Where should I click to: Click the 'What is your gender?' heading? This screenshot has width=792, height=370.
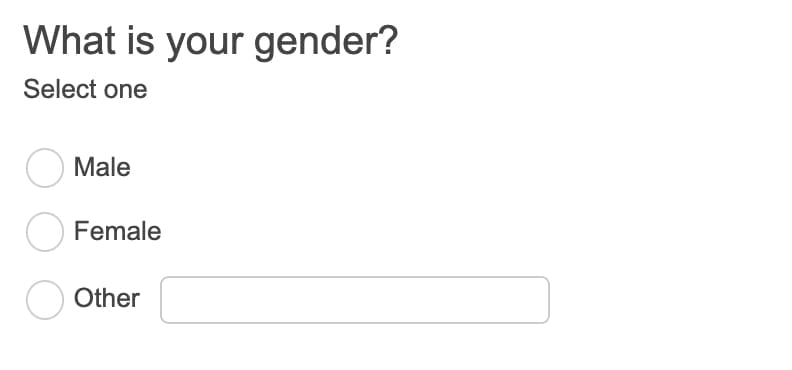pyautogui.click(x=211, y=41)
